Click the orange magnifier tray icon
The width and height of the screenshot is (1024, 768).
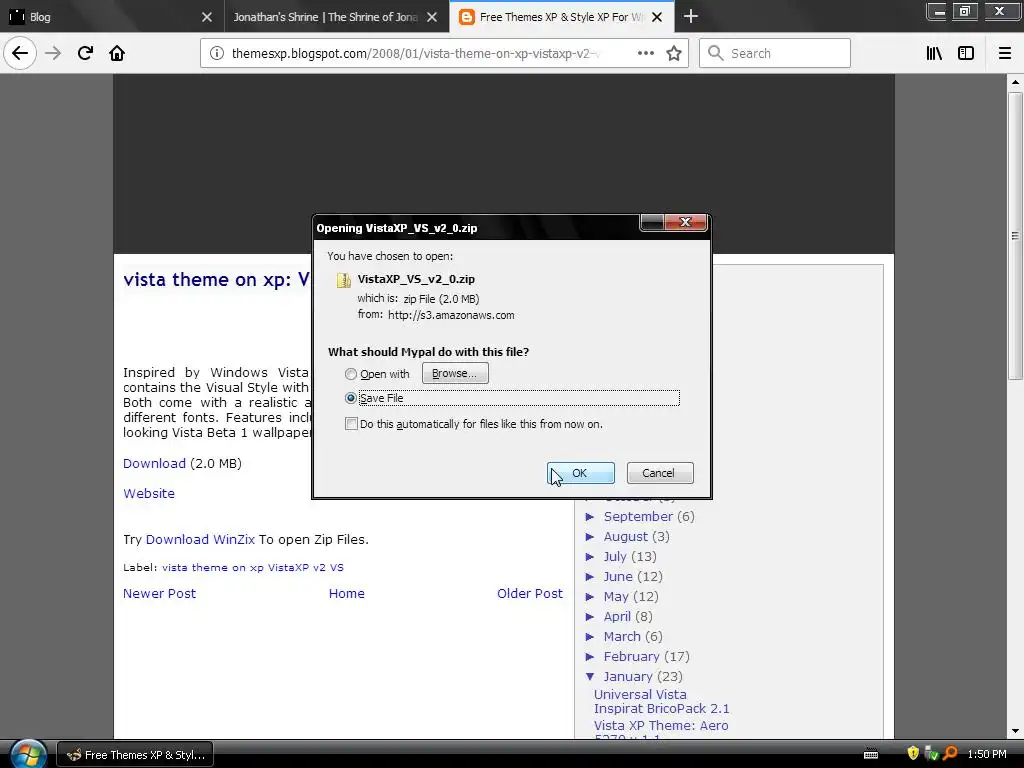click(950, 754)
